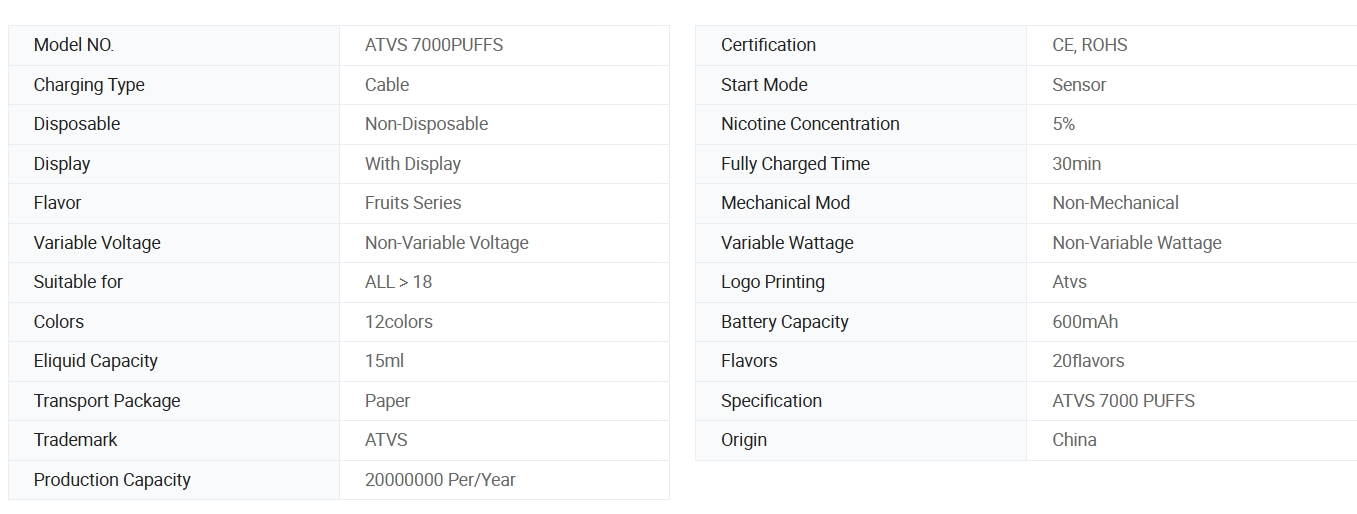Viewport: 1357px width, 514px height.
Task: Click the Nicotine Concentration label
Action: click(810, 124)
